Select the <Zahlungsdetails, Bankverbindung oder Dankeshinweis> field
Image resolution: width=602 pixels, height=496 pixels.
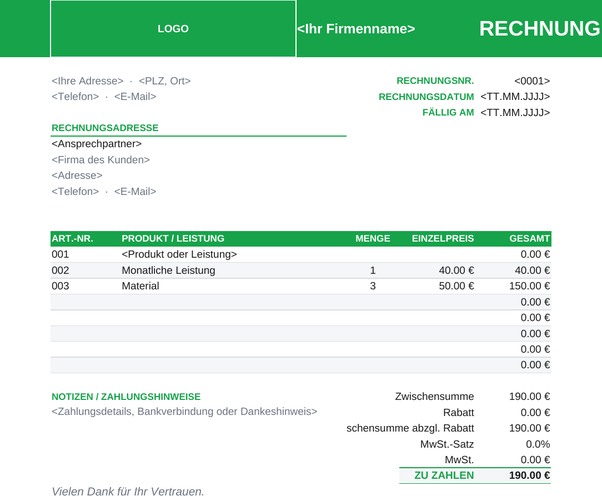[x=184, y=412]
